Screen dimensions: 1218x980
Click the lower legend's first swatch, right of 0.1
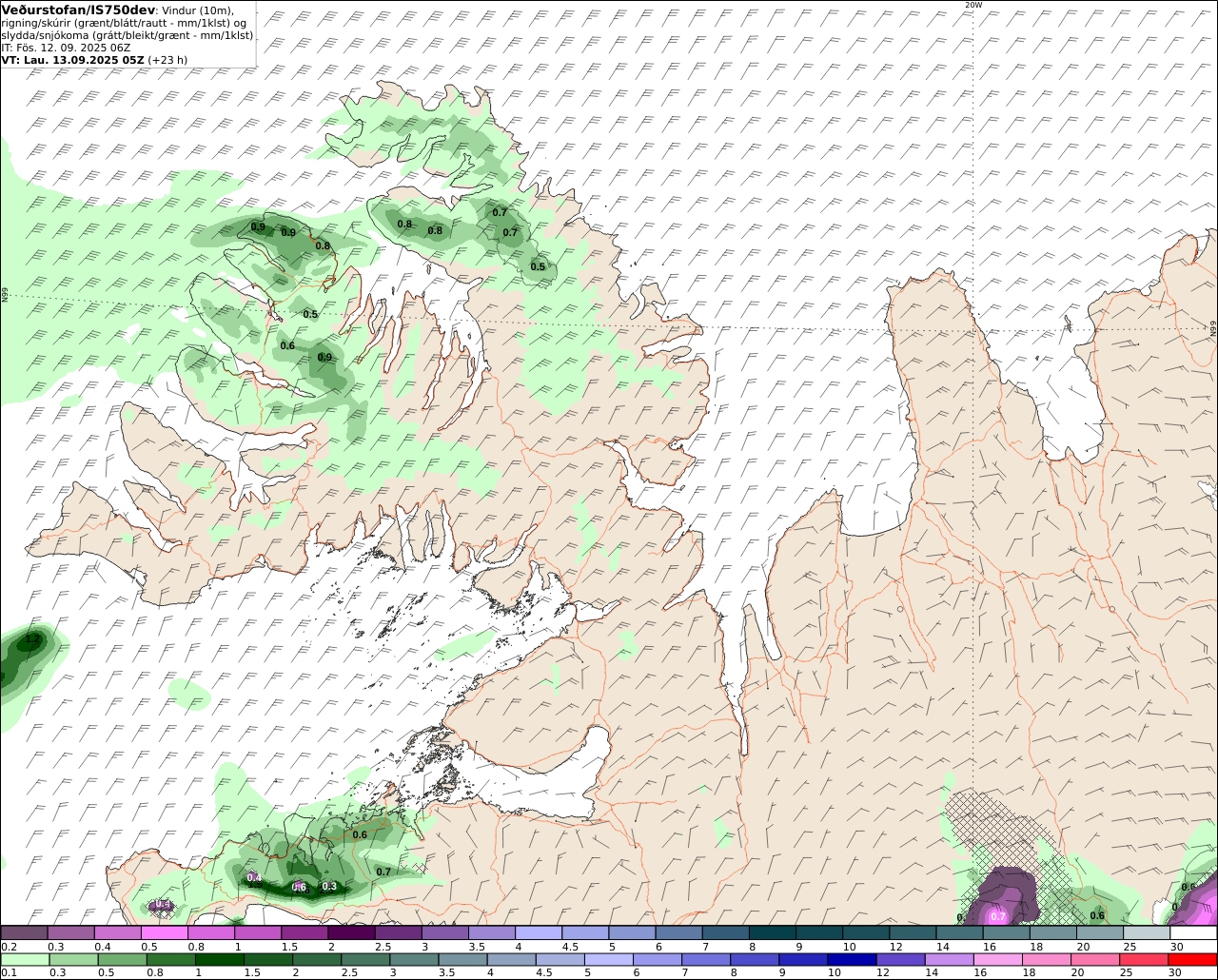coord(25,960)
